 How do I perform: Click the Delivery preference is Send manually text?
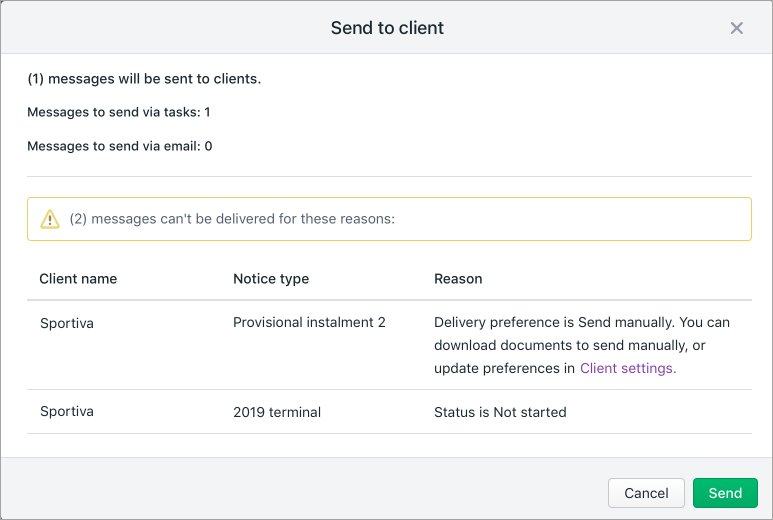[570, 323]
